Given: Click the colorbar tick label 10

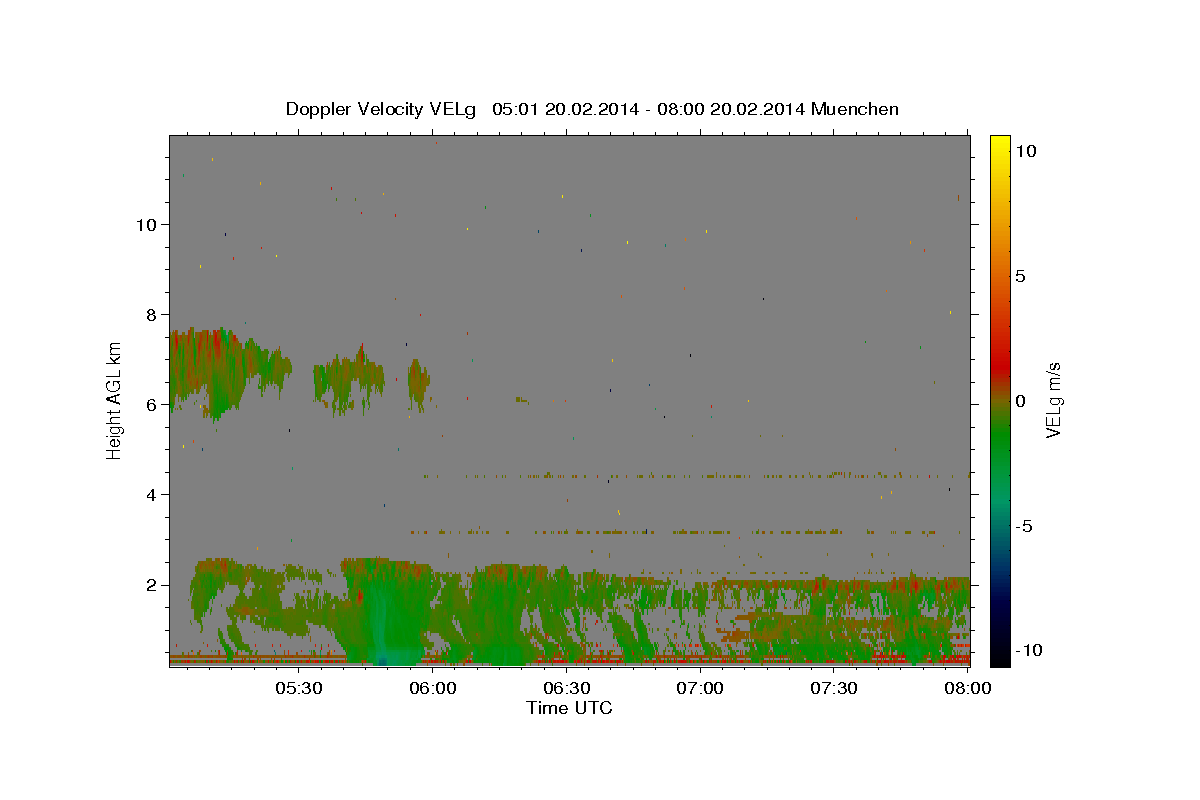Looking at the screenshot, I should (x=1025, y=150).
